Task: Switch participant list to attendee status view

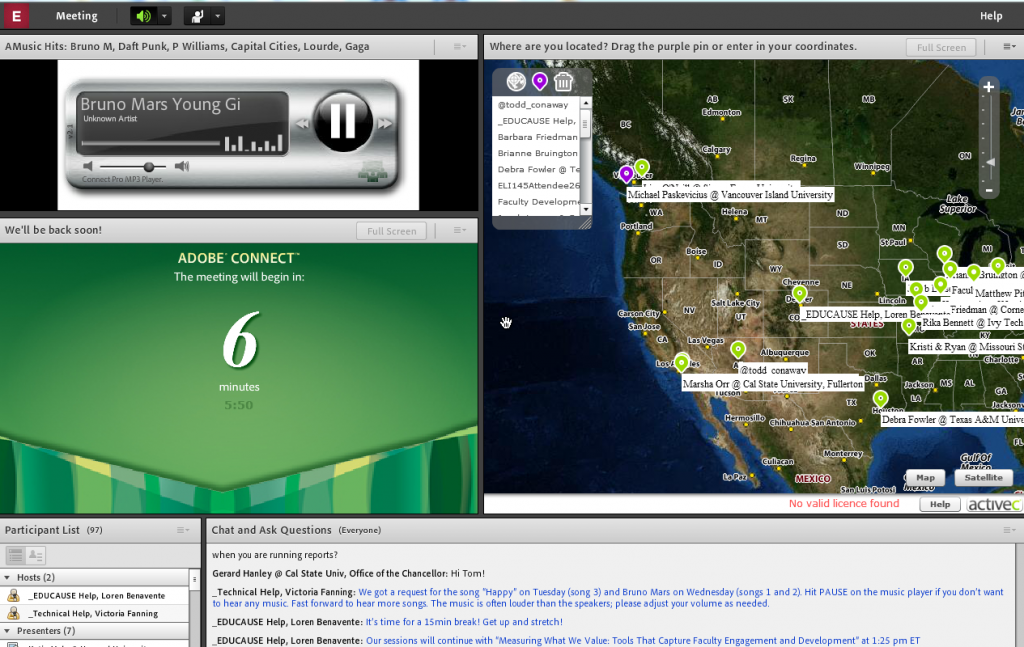Action: tap(35, 556)
